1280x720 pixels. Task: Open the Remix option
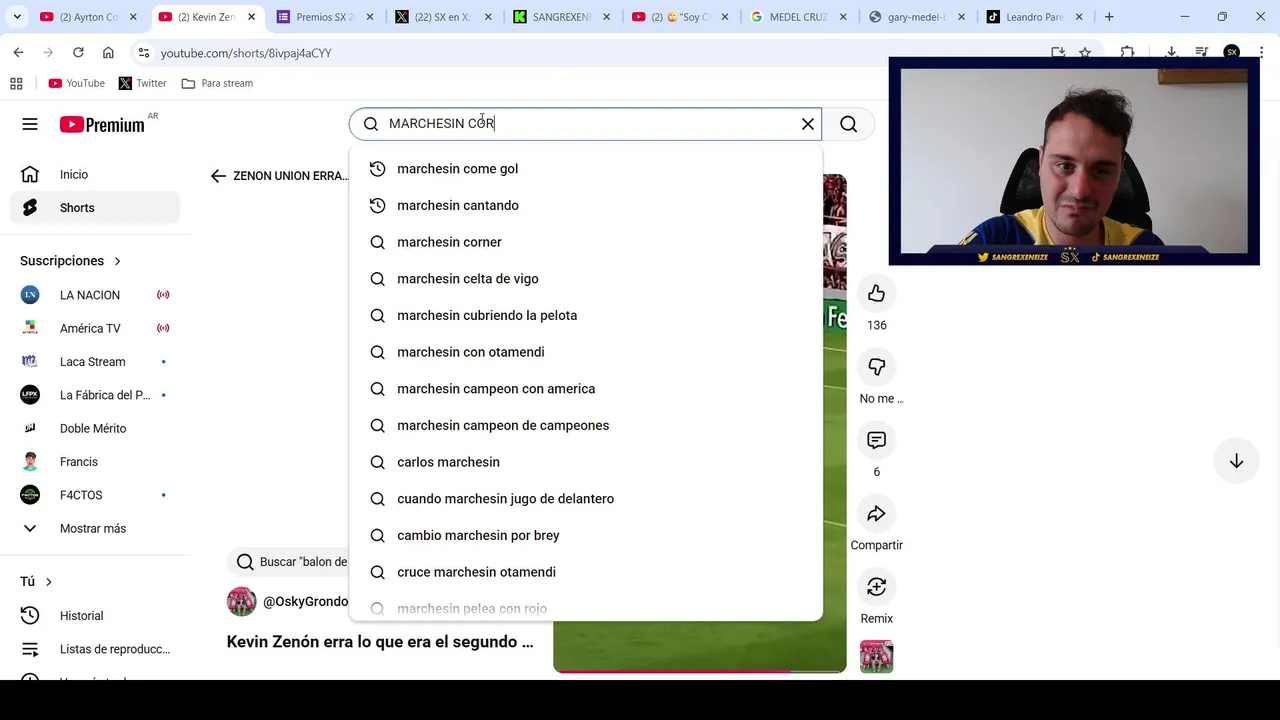click(x=876, y=587)
